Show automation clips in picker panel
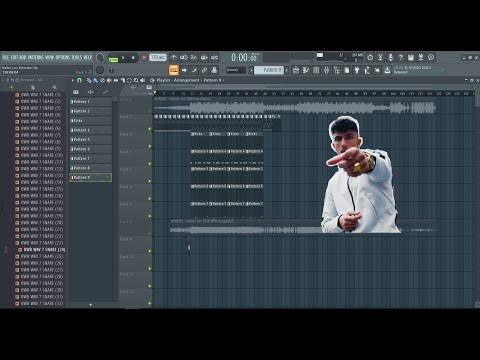Screen dimensions: 480x360 click(105, 92)
